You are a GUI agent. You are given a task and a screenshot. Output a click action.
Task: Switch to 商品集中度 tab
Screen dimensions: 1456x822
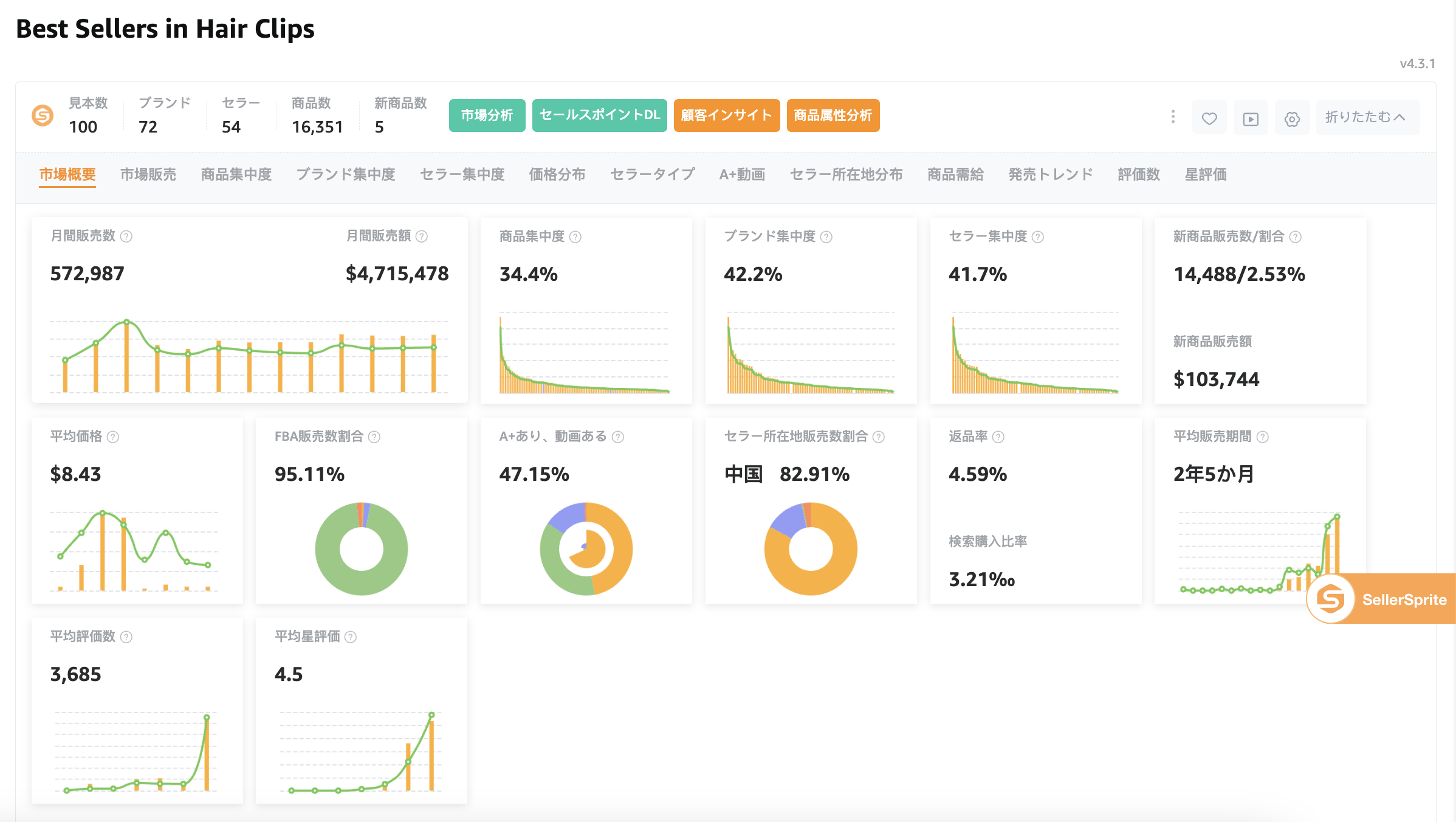click(236, 174)
